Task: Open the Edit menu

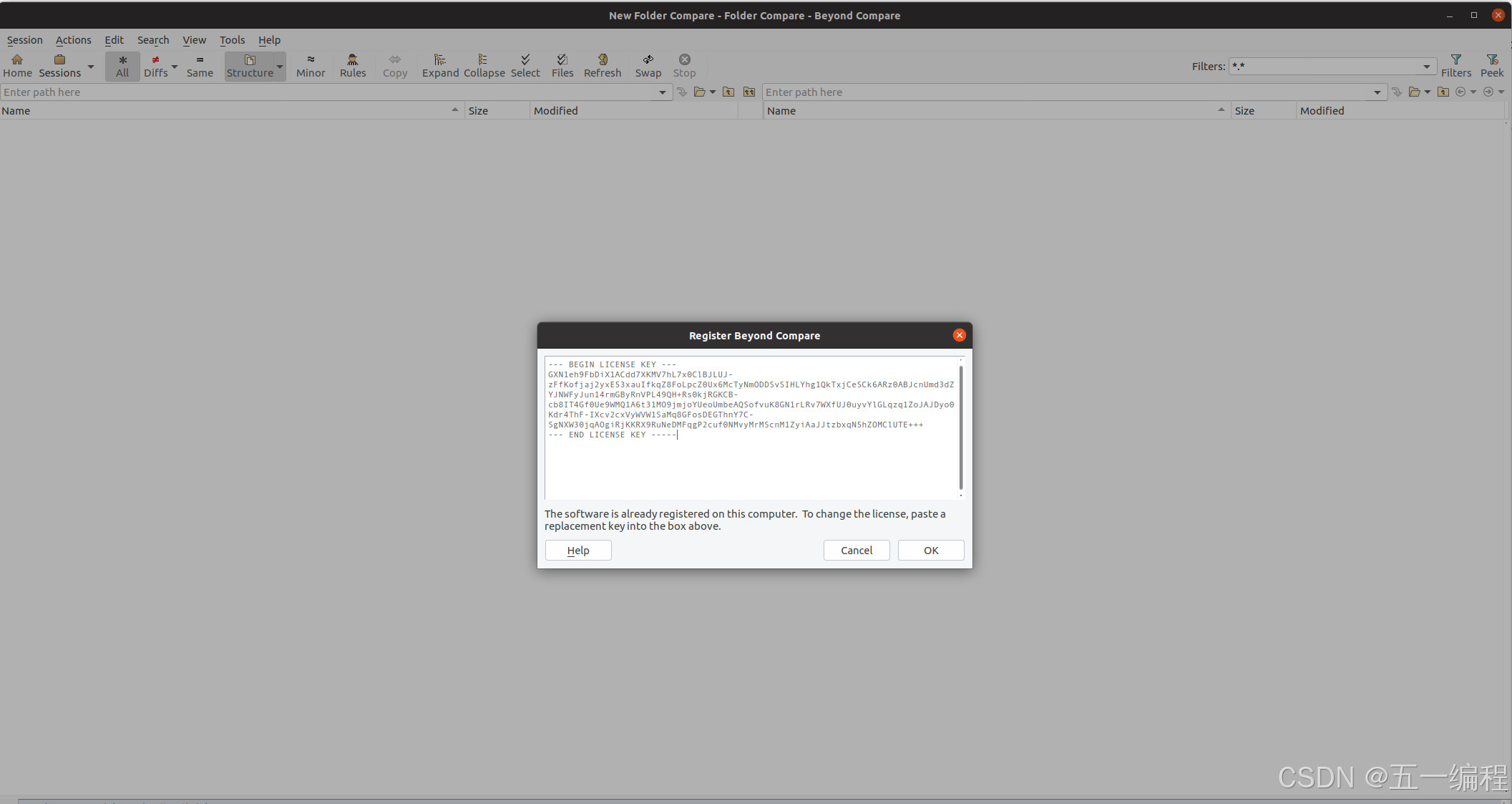Action: pos(114,40)
